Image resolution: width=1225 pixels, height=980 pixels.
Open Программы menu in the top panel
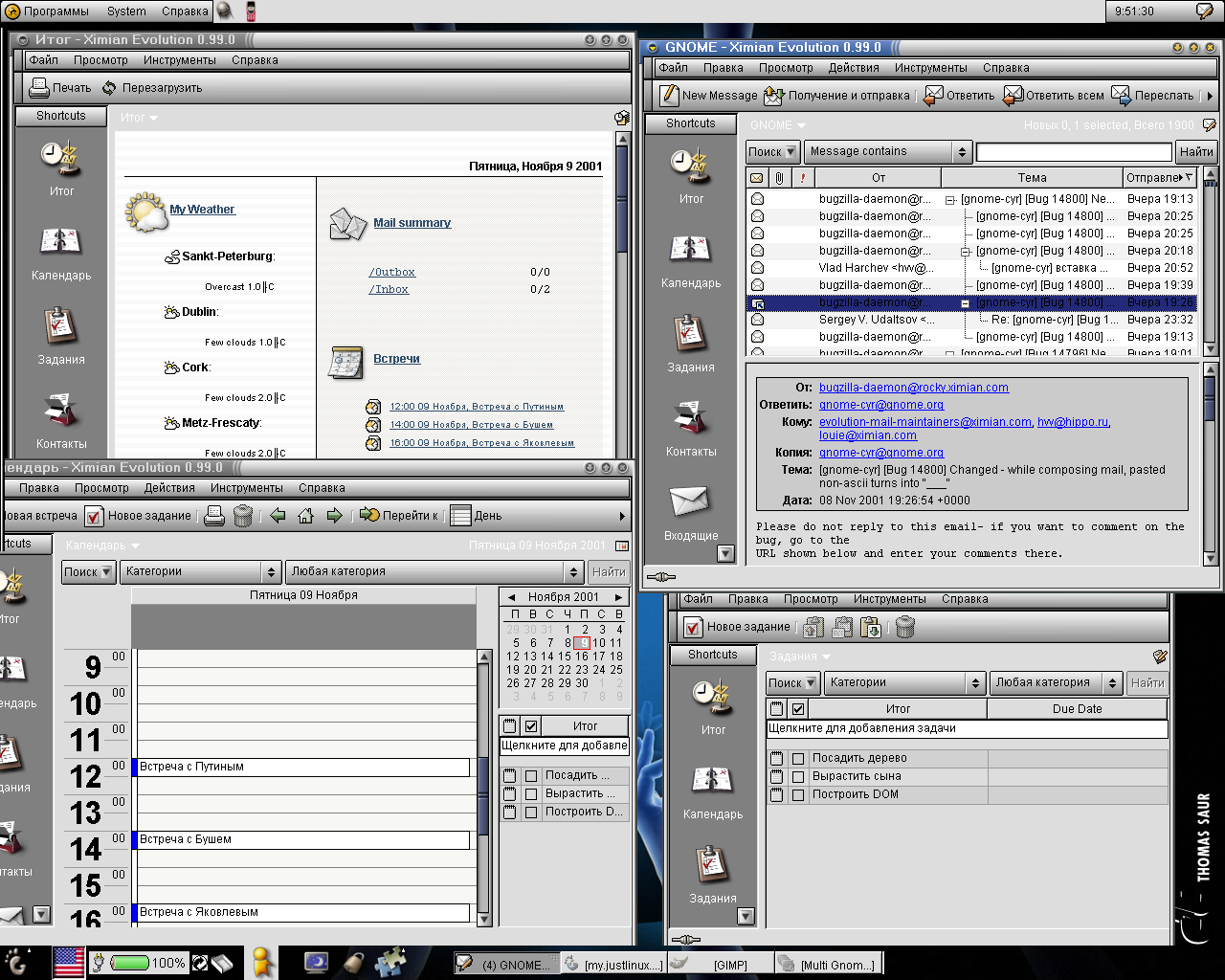47,11
